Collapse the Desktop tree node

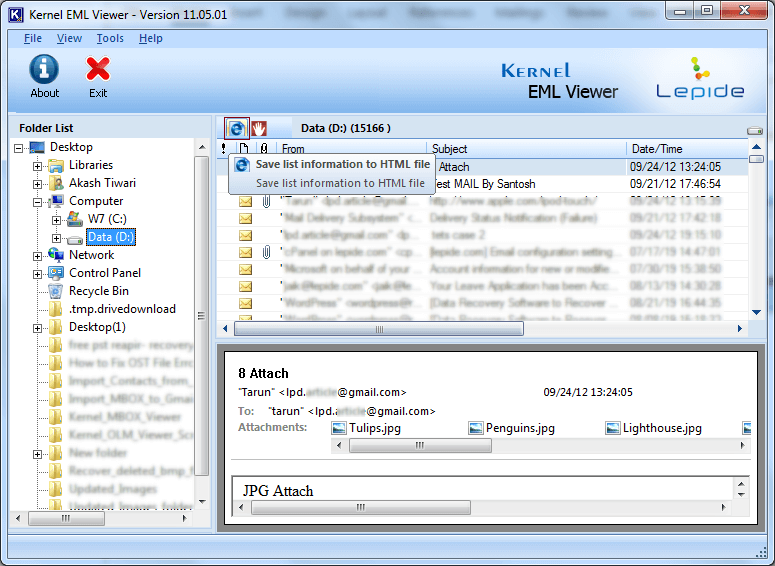[20, 148]
